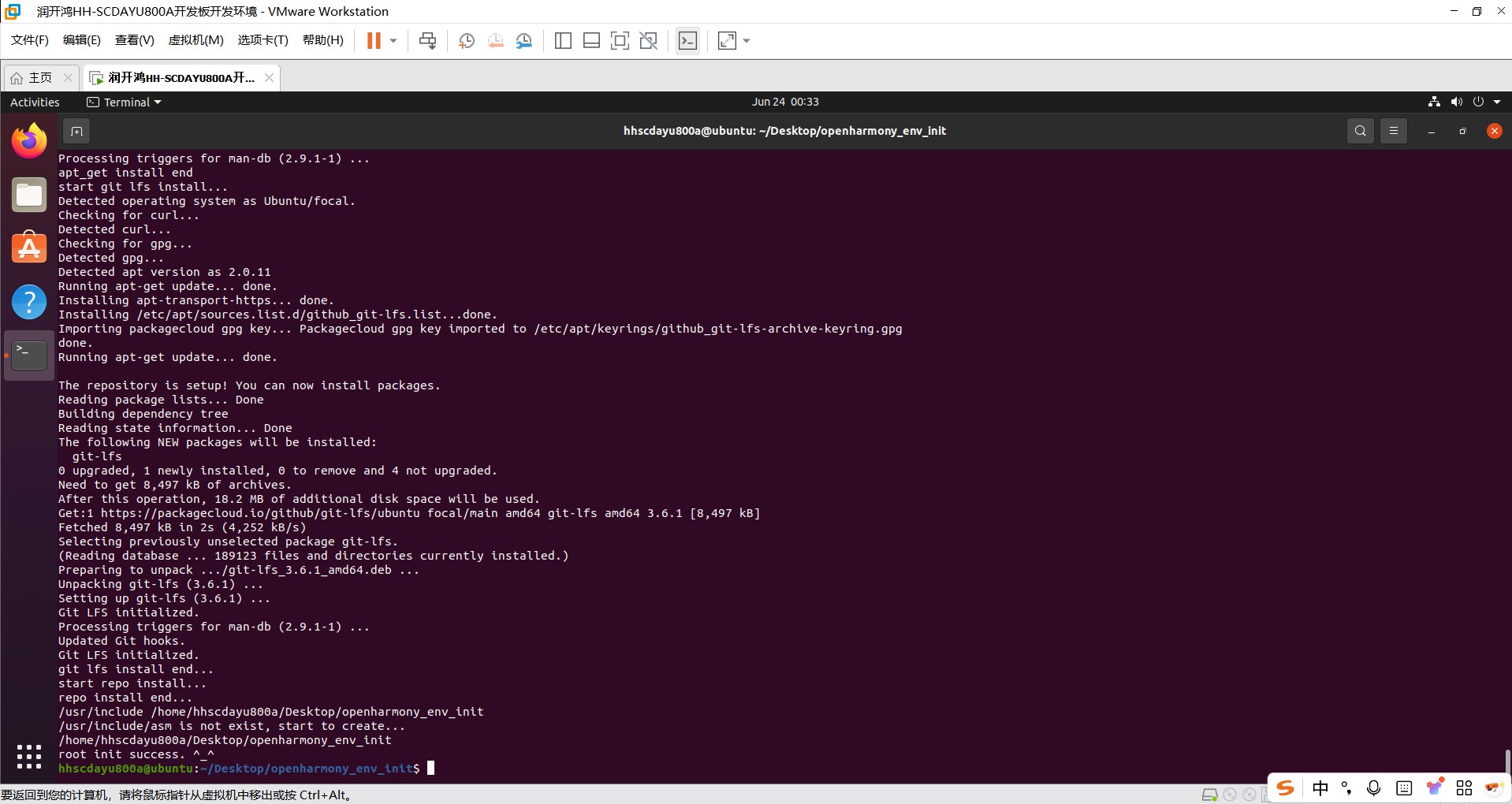
Task: Pause the virtual machine with the orange button
Action: pos(374,41)
